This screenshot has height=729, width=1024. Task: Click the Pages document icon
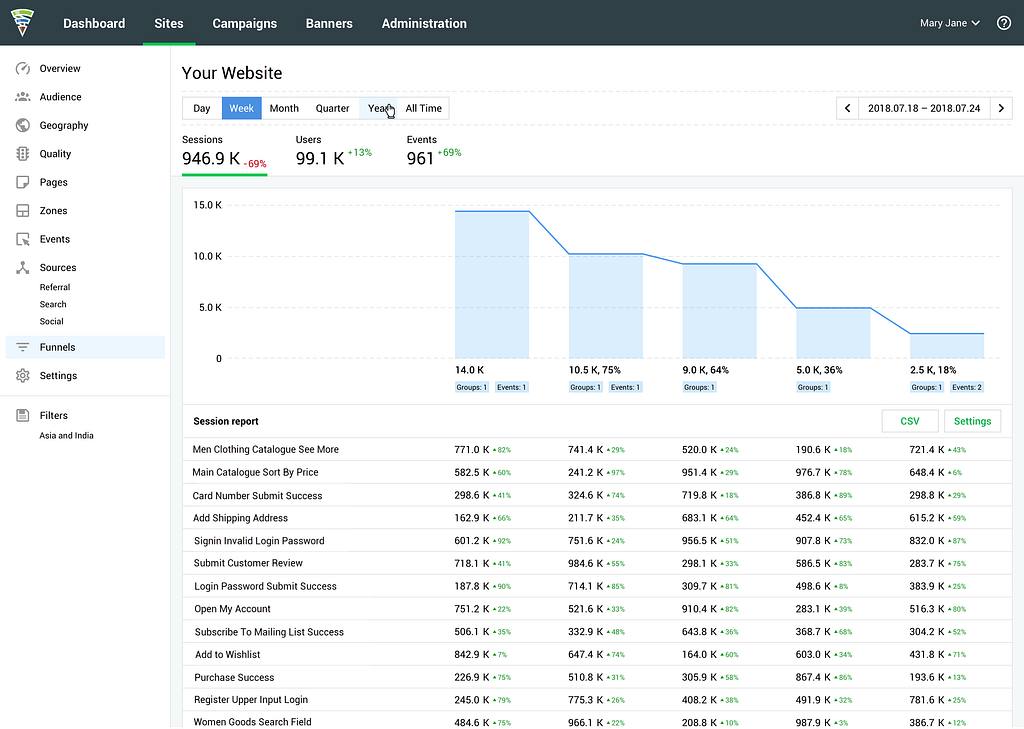click(x=22, y=183)
